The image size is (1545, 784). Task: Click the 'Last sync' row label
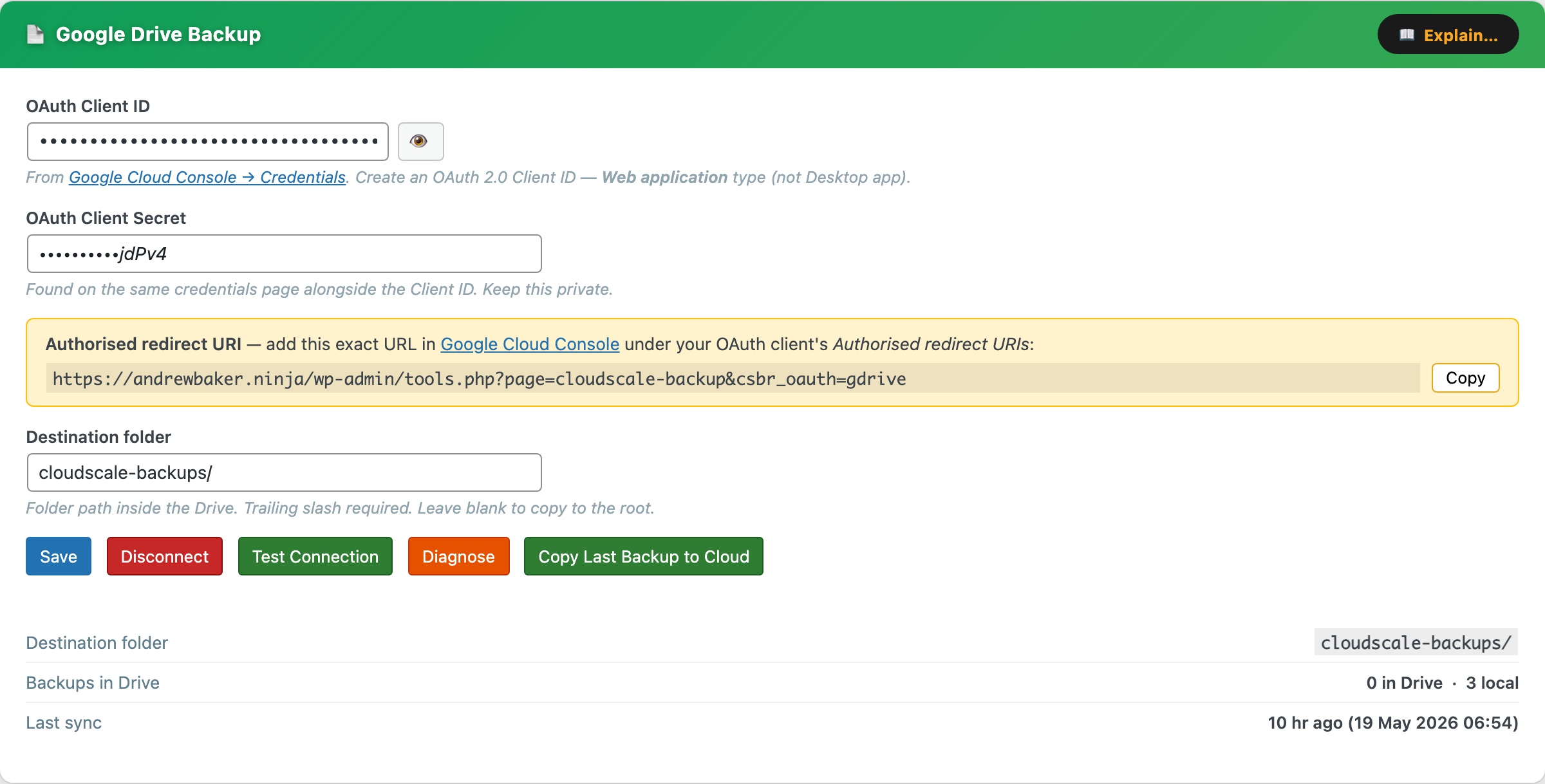[64, 722]
